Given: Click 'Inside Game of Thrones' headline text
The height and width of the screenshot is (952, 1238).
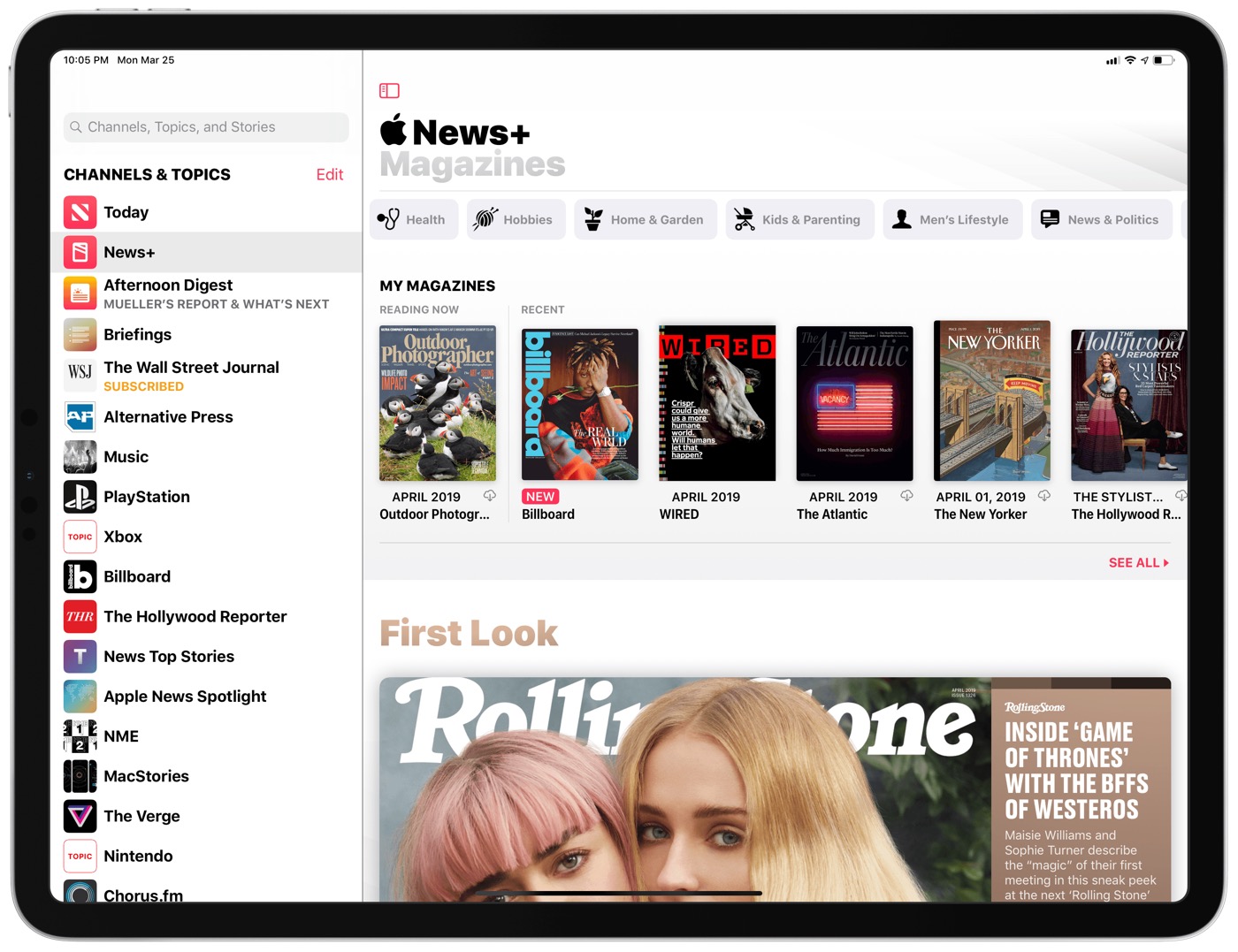Looking at the screenshot, I should [1076, 771].
